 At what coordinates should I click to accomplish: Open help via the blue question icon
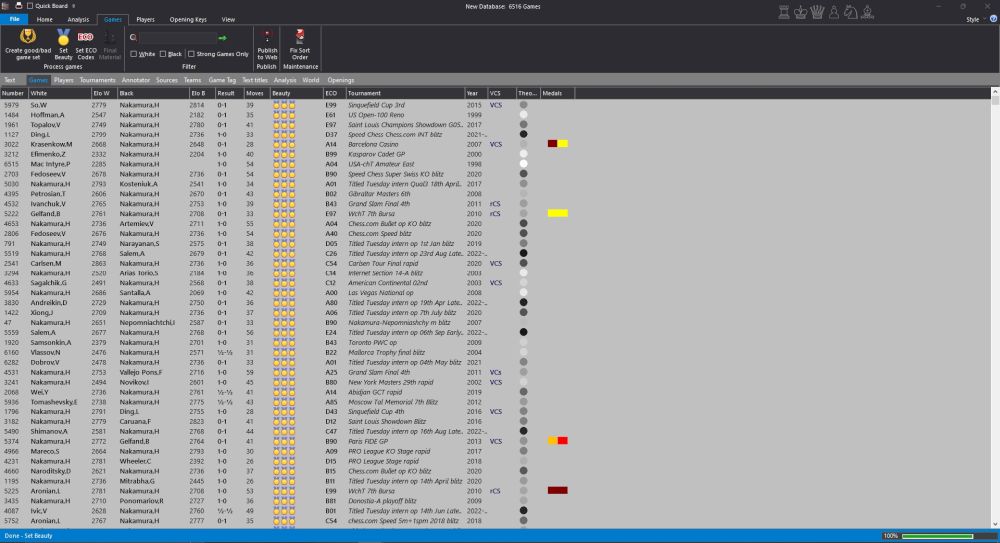pos(992,19)
